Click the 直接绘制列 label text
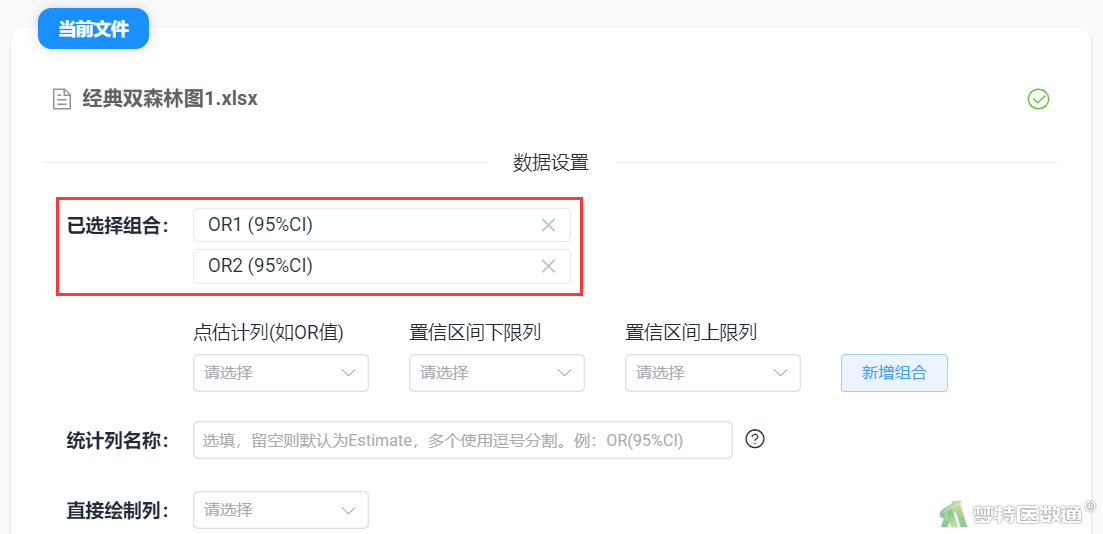Image resolution: width=1103 pixels, height=534 pixels. tap(118, 510)
